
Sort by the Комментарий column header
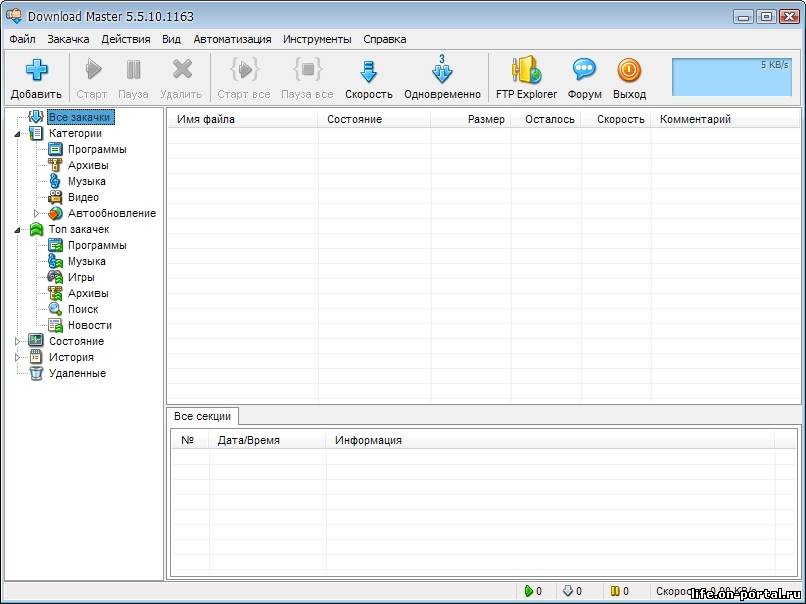[x=726, y=119]
